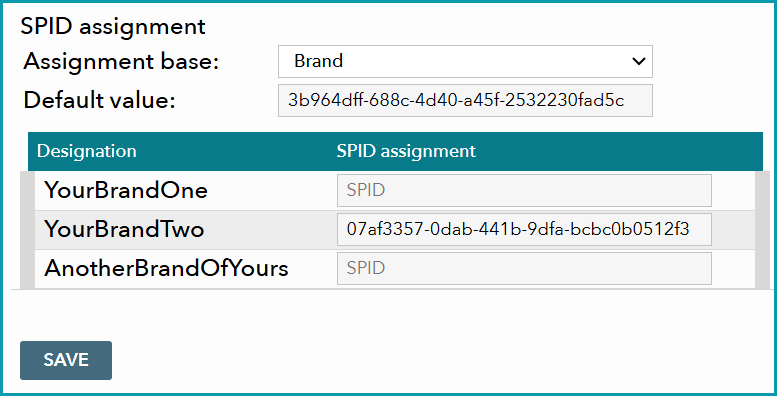Image resolution: width=777 pixels, height=397 pixels.
Task: Click the SPID assignment heading
Action: tap(112, 26)
